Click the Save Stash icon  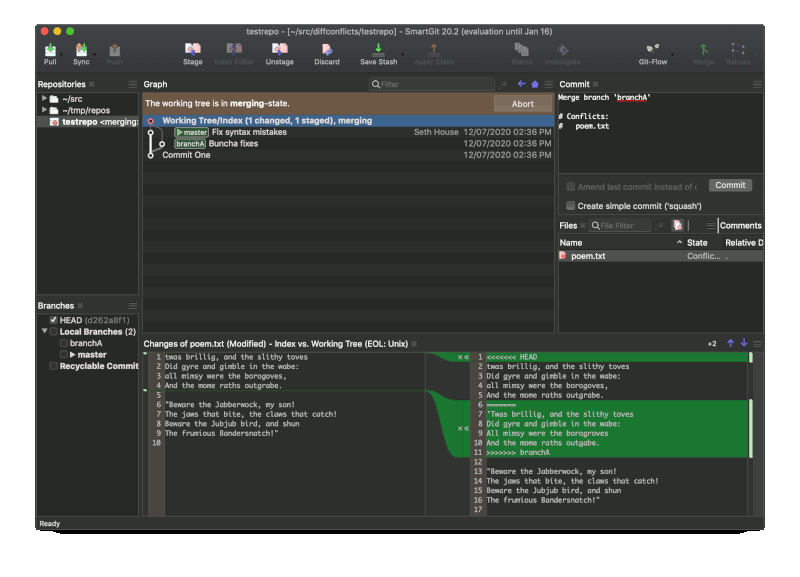point(378,49)
